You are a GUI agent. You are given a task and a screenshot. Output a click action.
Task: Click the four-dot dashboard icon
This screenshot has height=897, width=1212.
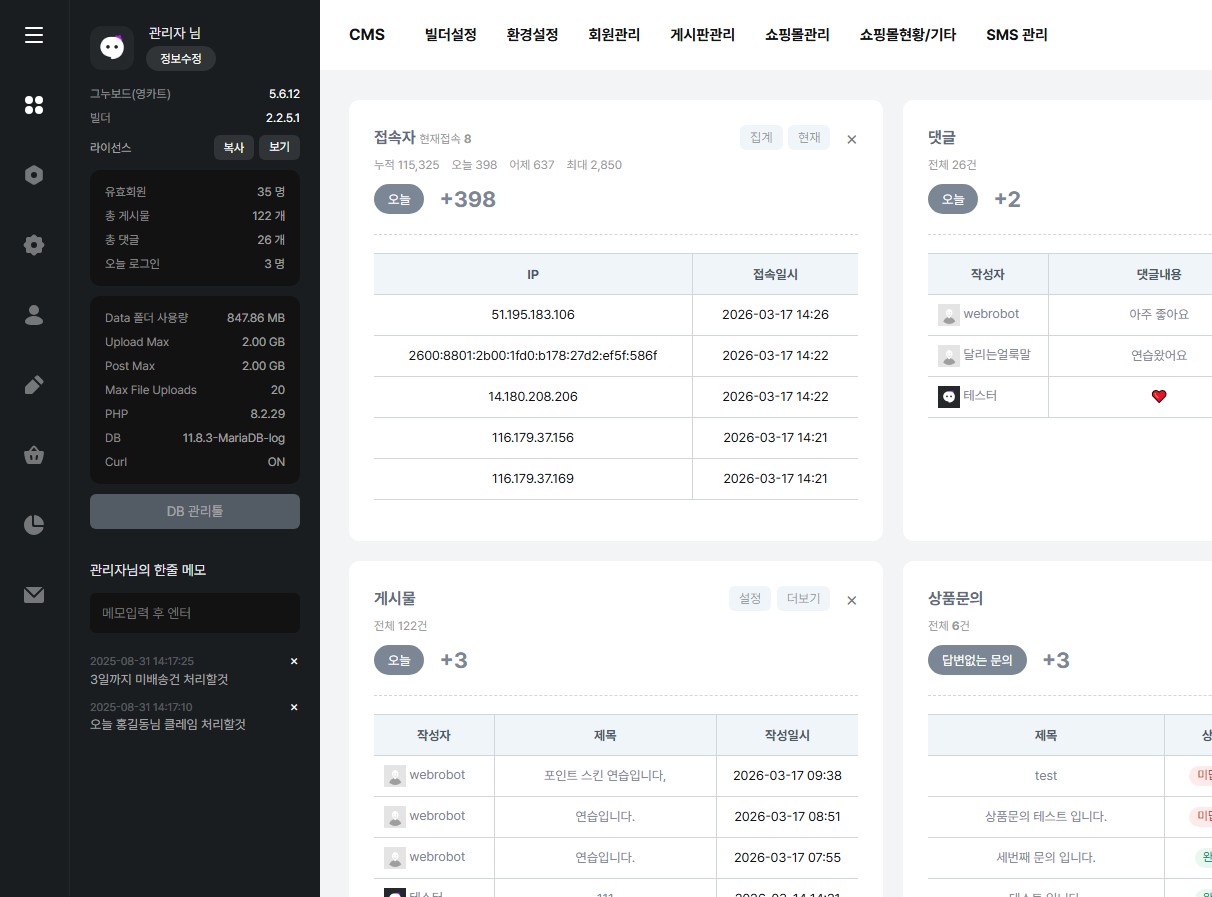point(34,105)
